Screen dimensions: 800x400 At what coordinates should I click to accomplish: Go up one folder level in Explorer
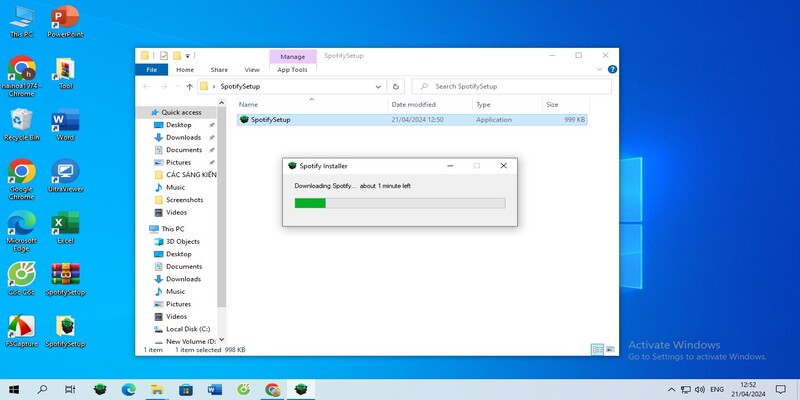[x=189, y=87]
